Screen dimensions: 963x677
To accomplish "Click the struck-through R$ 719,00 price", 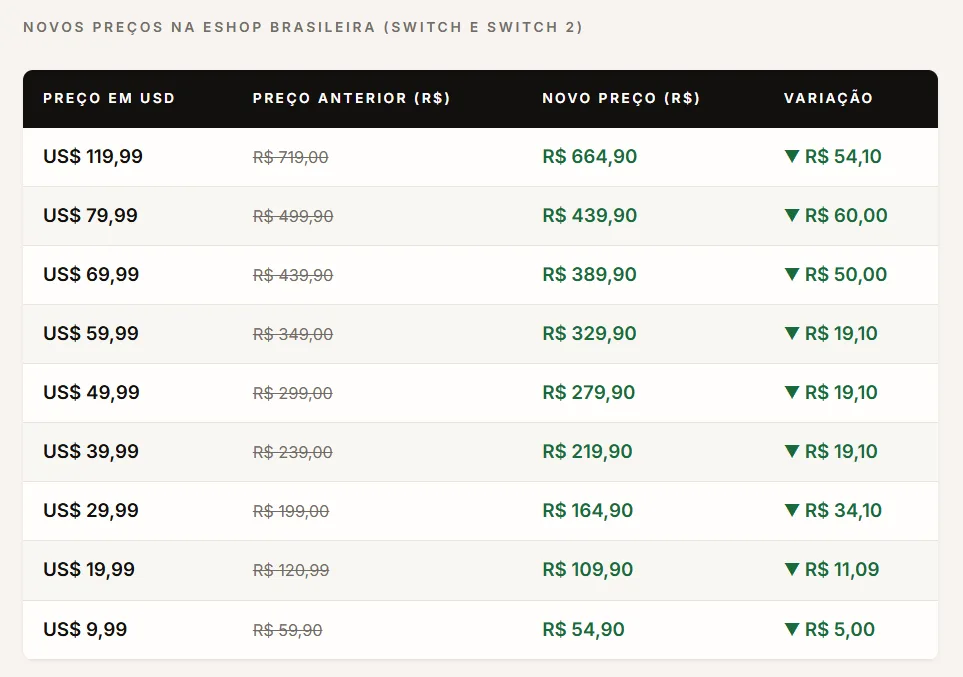I will [x=291, y=157].
